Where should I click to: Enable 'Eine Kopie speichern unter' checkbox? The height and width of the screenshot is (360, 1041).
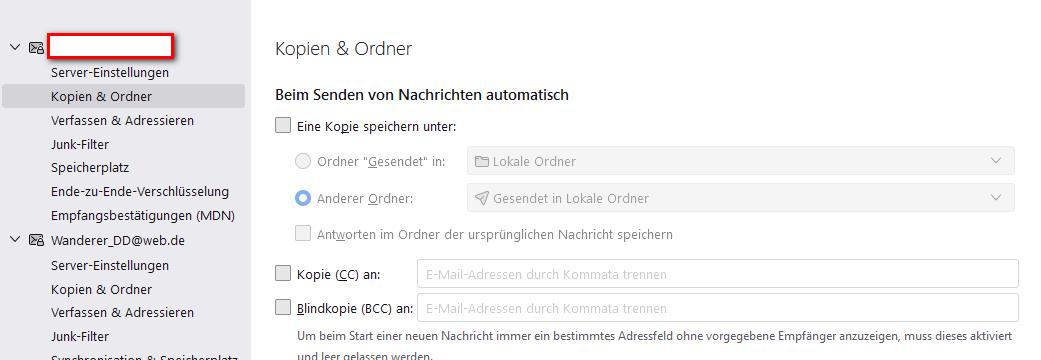[x=283, y=126]
